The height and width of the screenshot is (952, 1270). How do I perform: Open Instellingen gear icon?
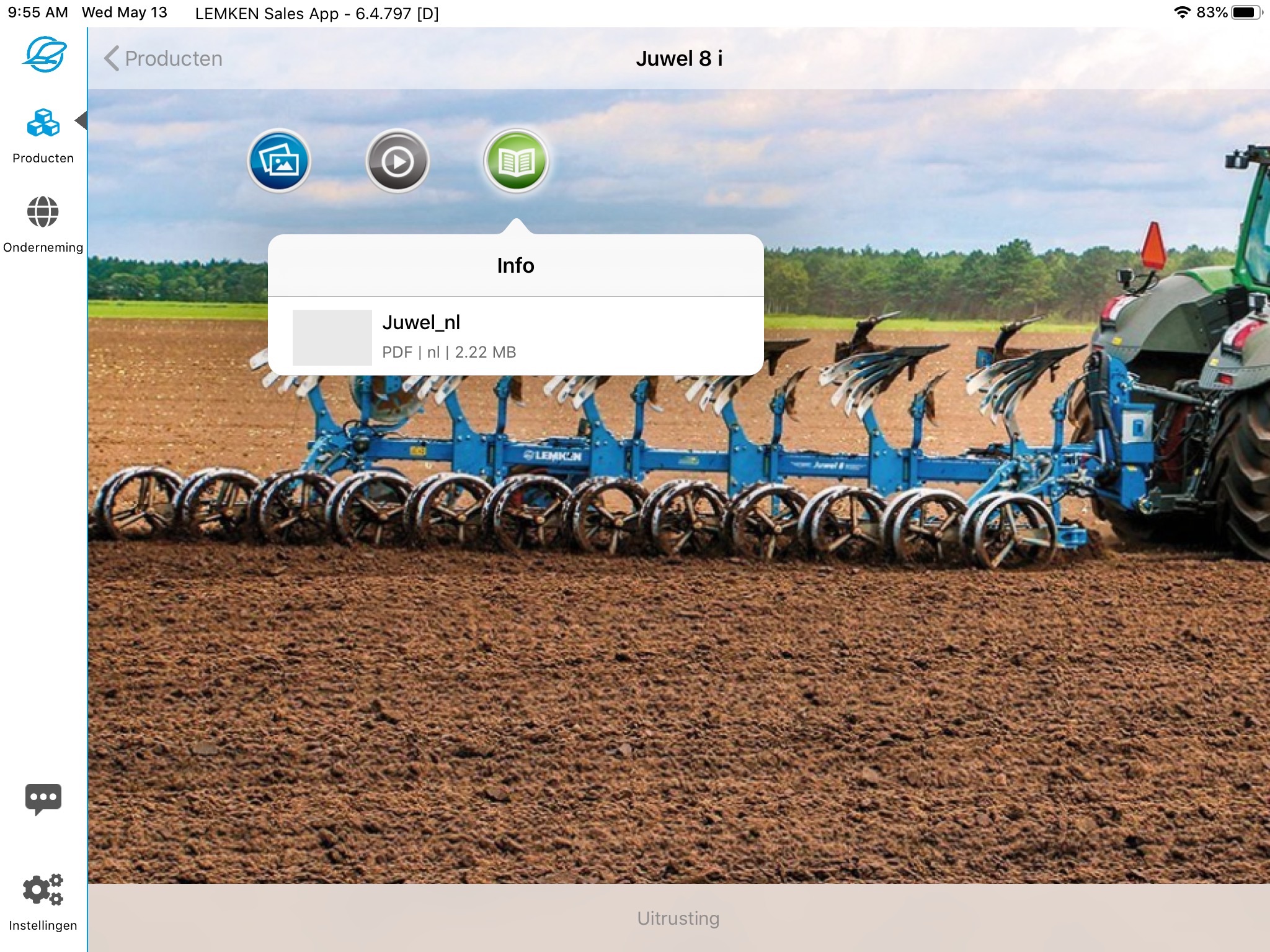point(43,890)
